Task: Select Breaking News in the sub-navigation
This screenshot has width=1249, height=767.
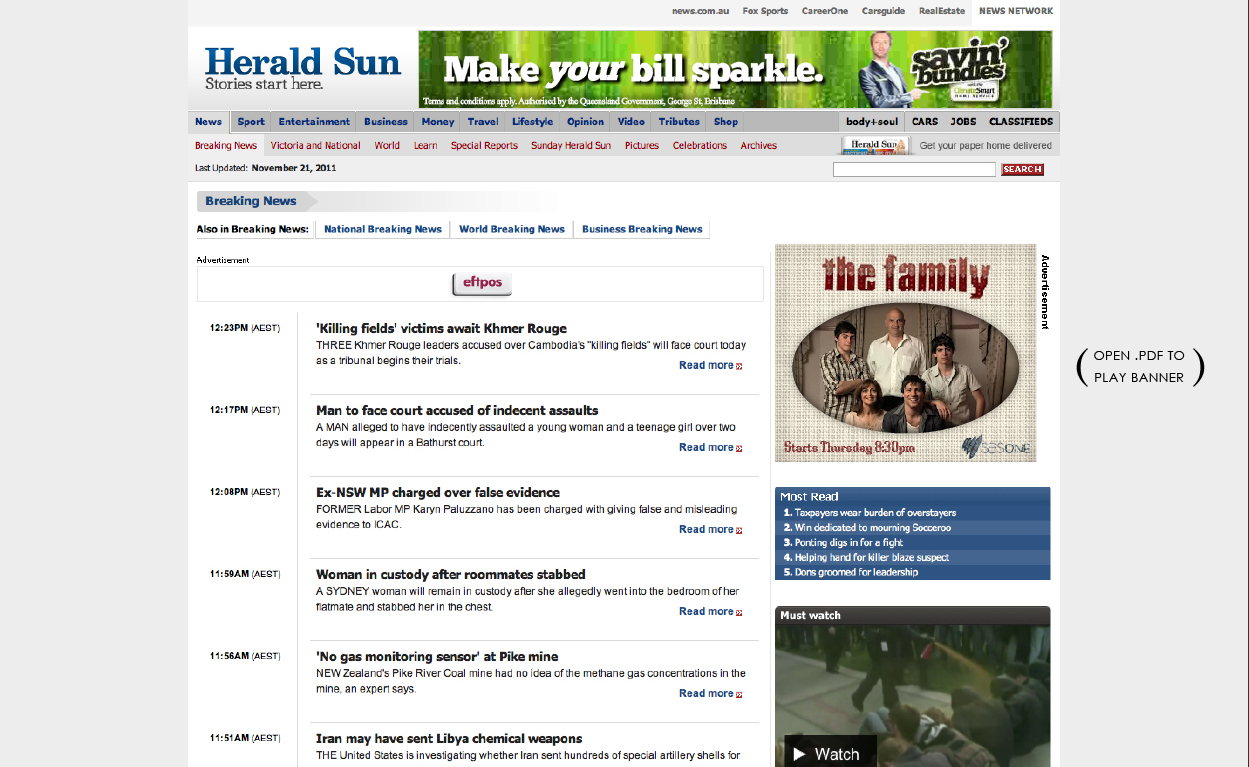Action: coord(226,146)
